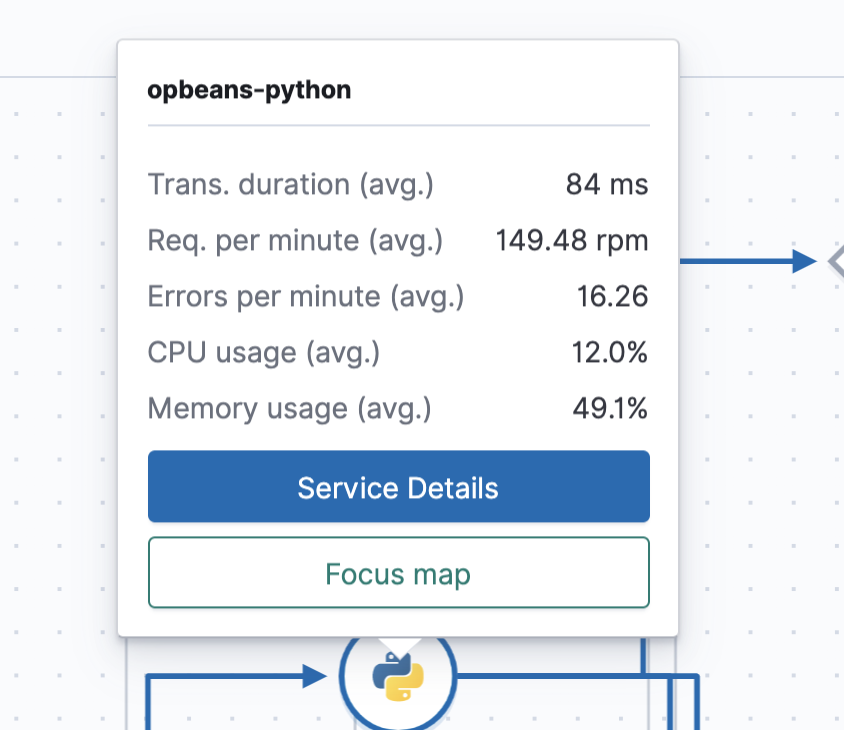The height and width of the screenshot is (730, 844).
Task: Click the diamond-shaped node at the right edge
Action: (x=838, y=261)
